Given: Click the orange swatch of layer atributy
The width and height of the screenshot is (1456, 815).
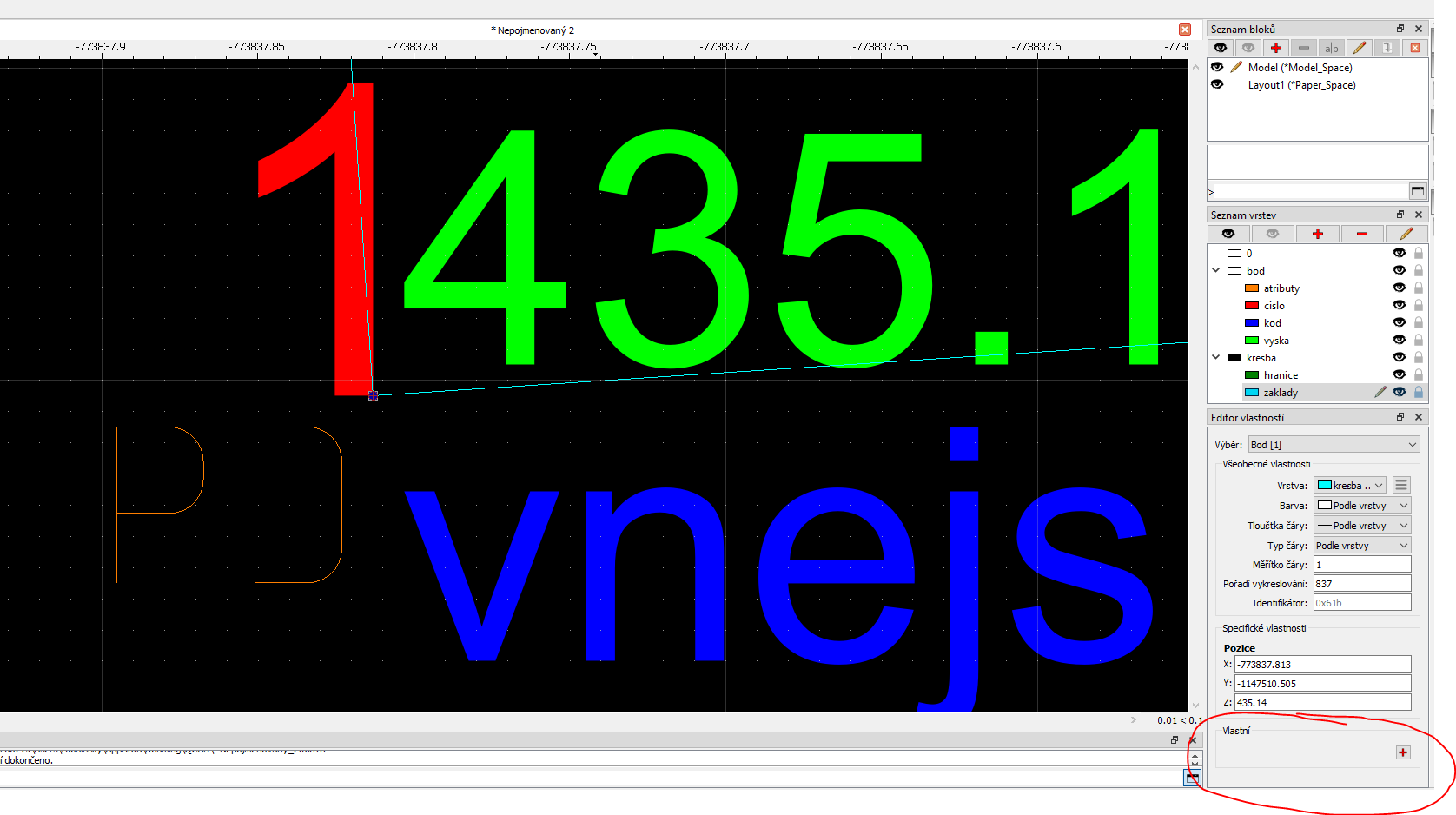Looking at the screenshot, I should pos(1252,288).
